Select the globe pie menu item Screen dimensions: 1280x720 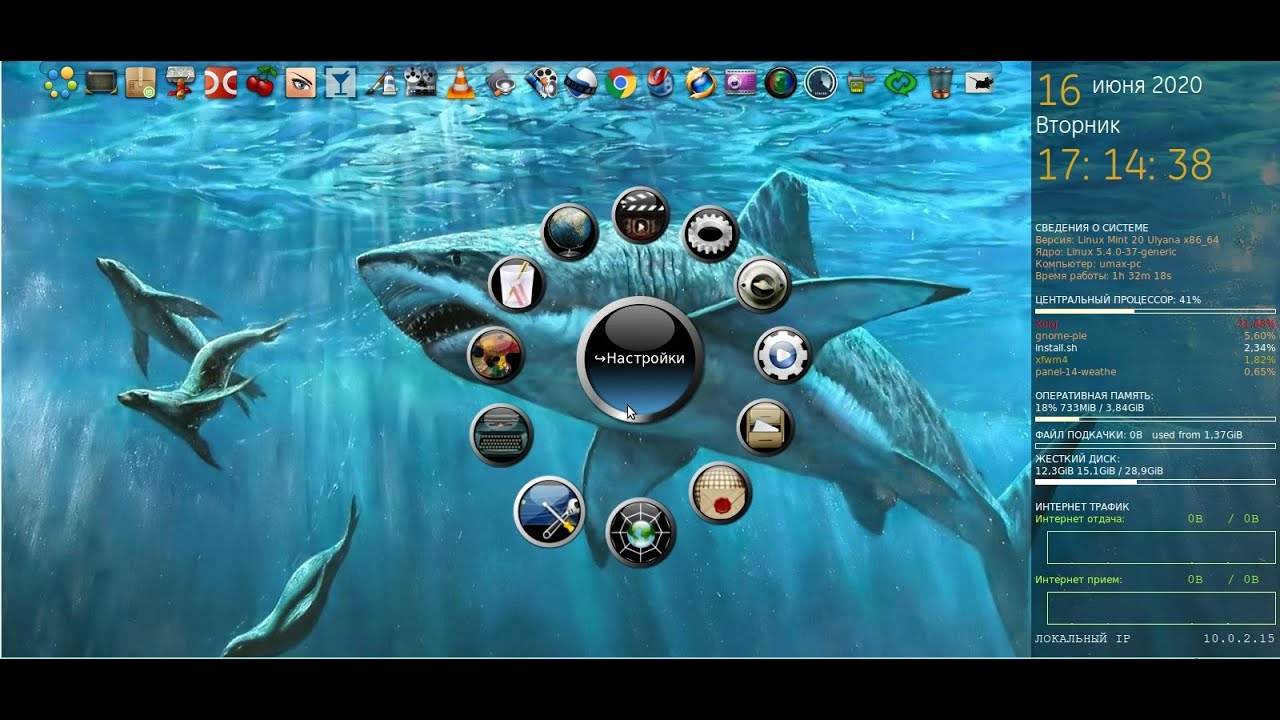570,233
